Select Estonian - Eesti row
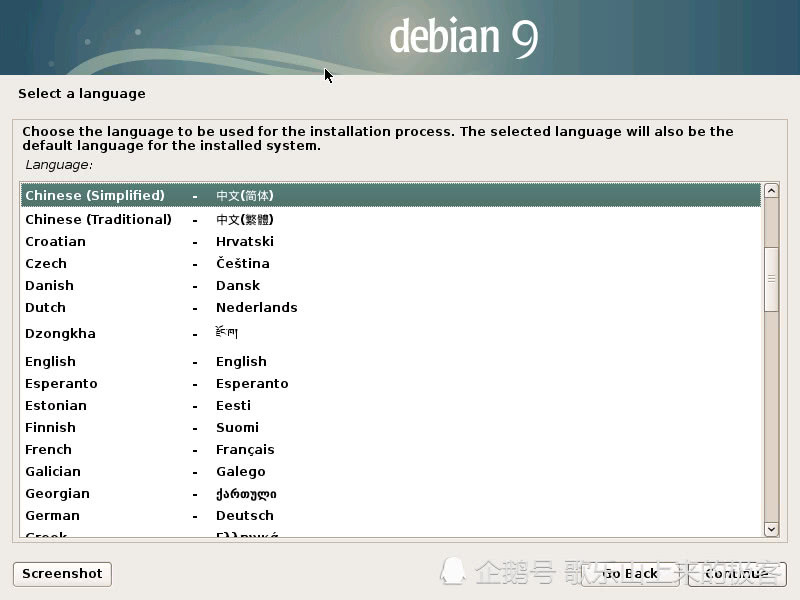The image size is (800, 600). (391, 405)
